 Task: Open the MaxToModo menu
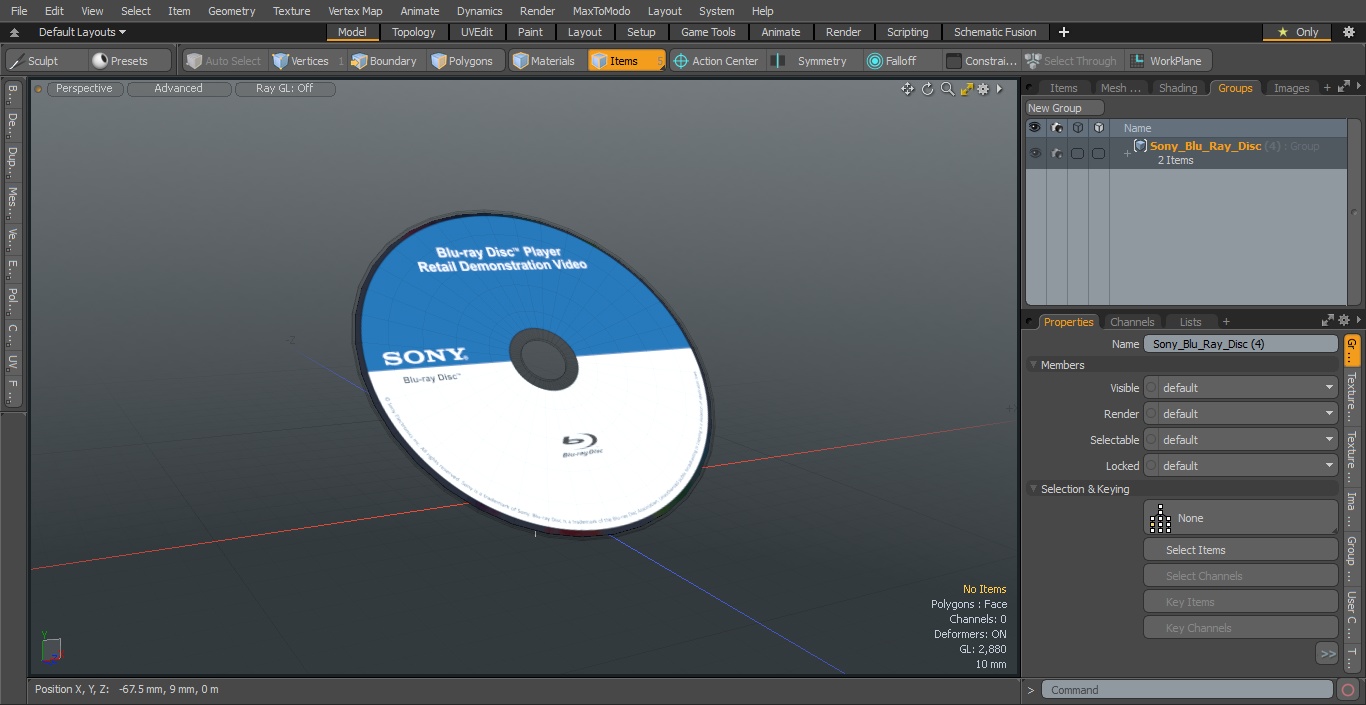click(x=601, y=11)
